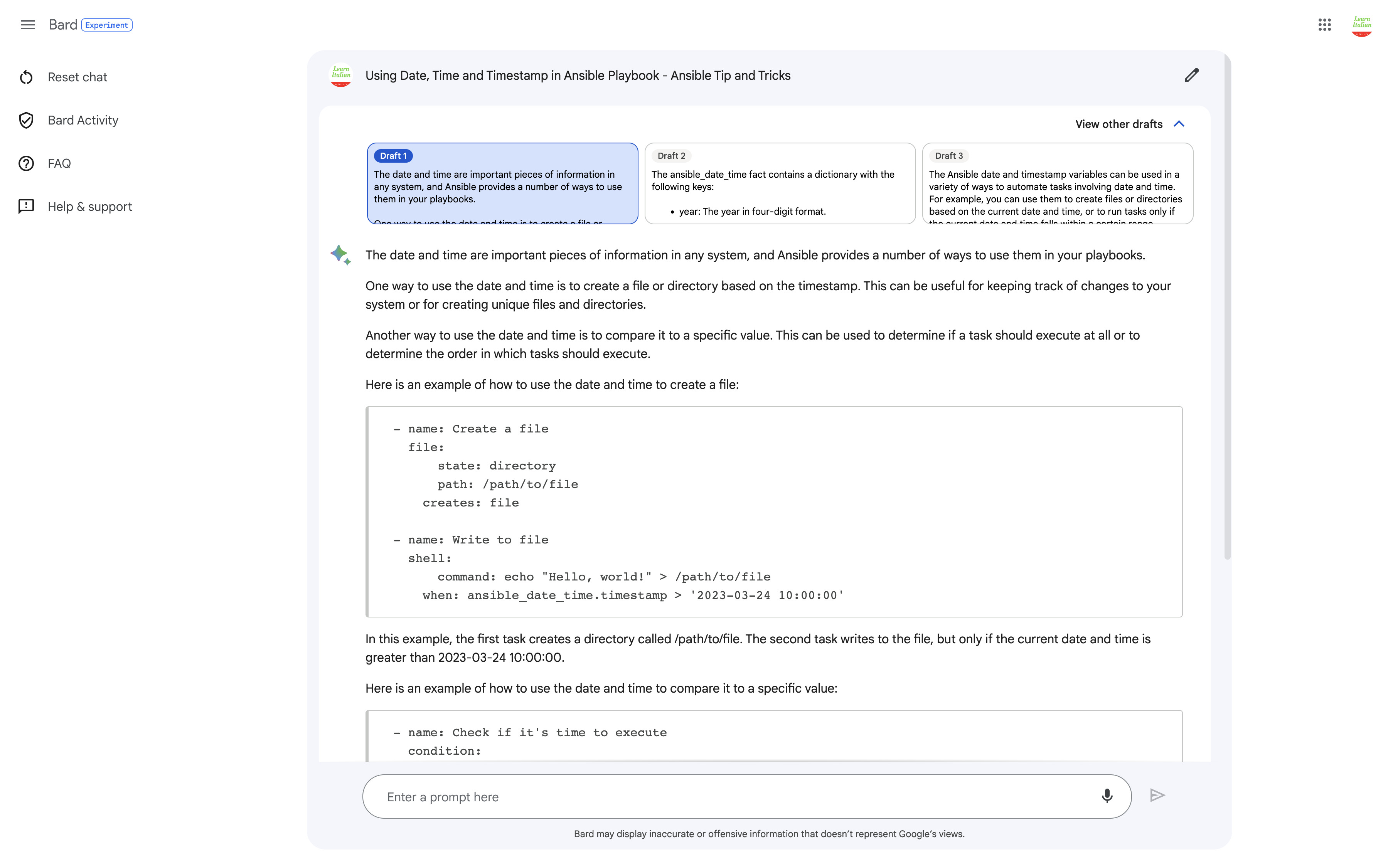
Task: Click the Bard sparkle response icon
Action: (340, 255)
